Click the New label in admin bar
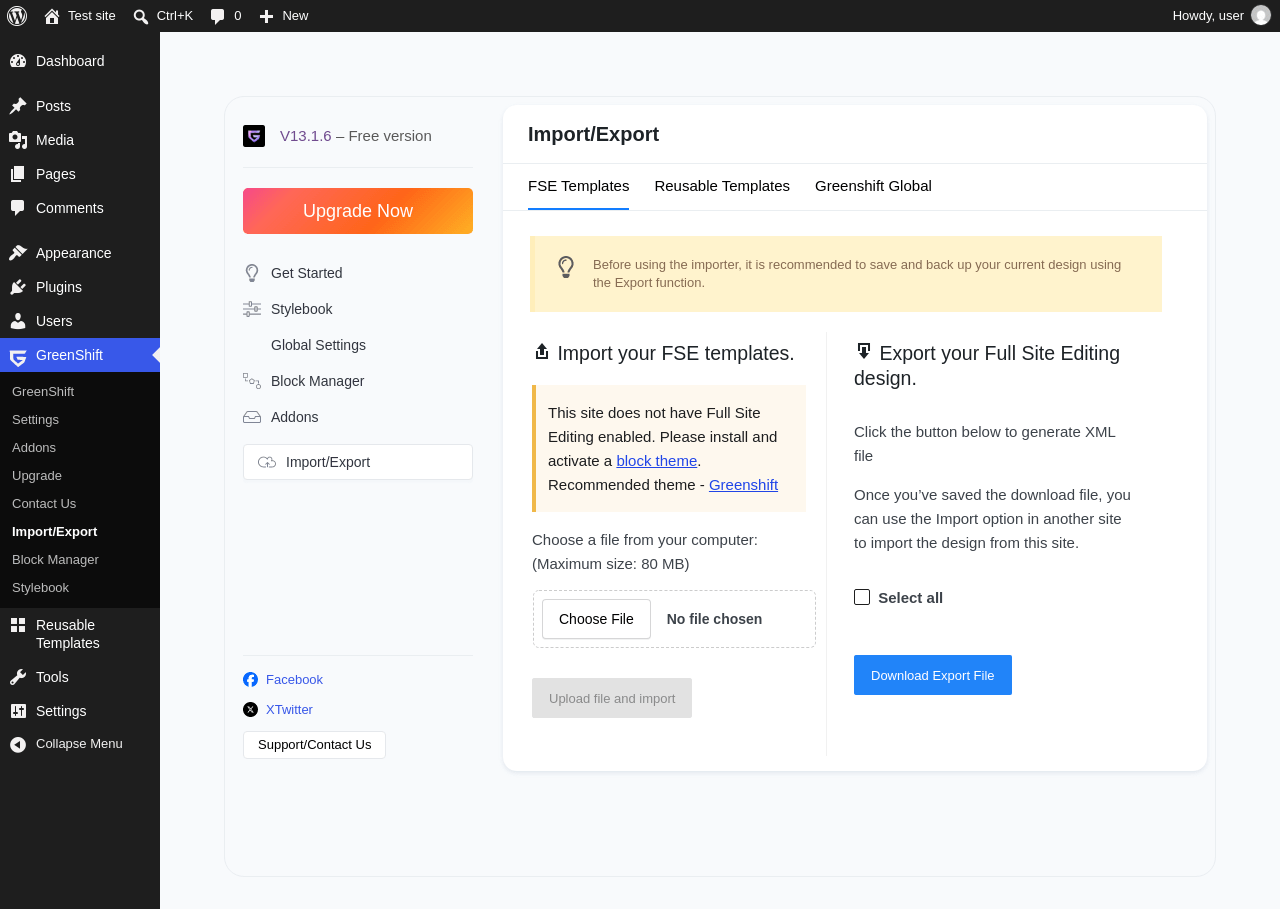The height and width of the screenshot is (909, 1280). pos(295,16)
